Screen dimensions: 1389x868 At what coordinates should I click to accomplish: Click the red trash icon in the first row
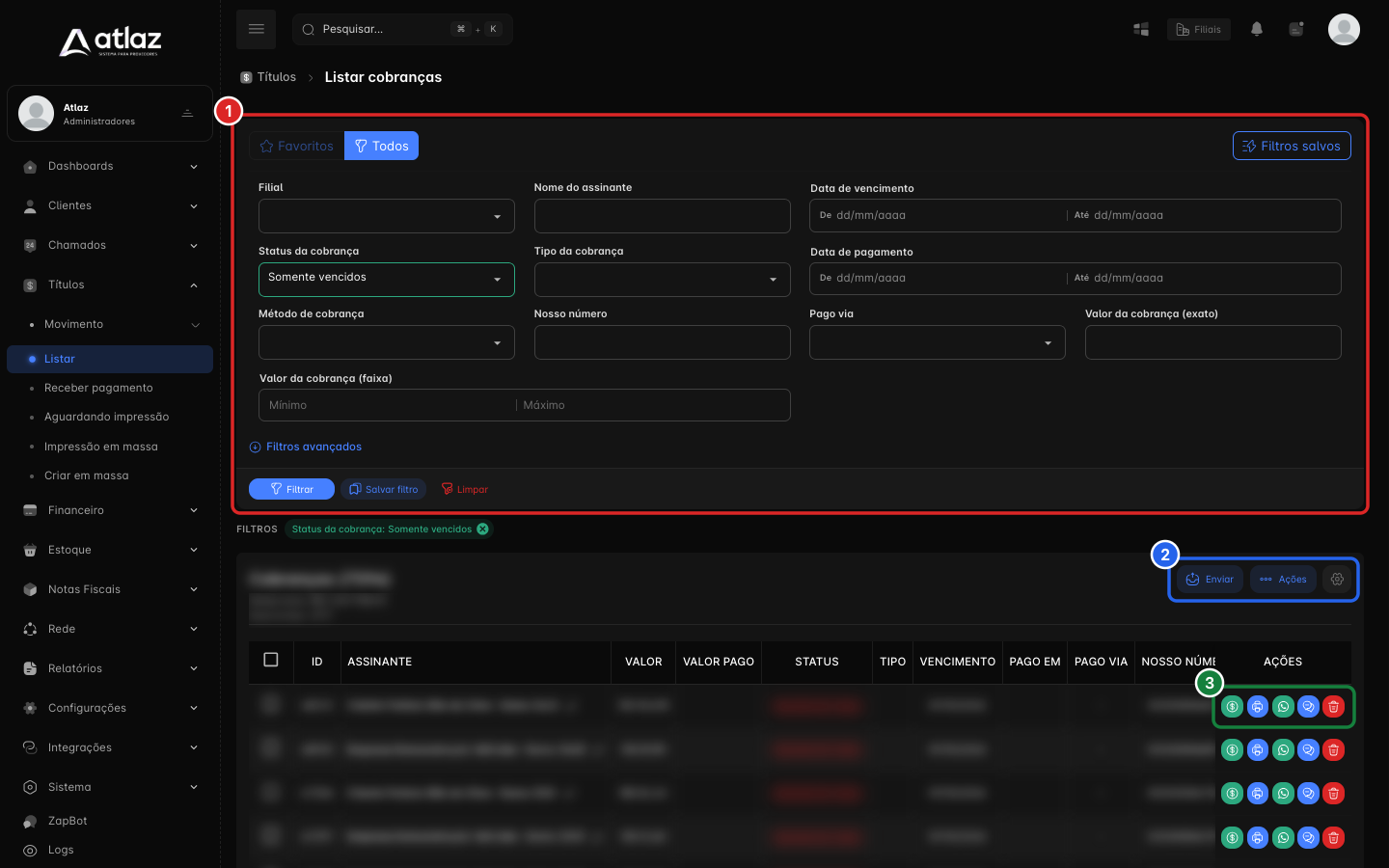(x=1333, y=707)
